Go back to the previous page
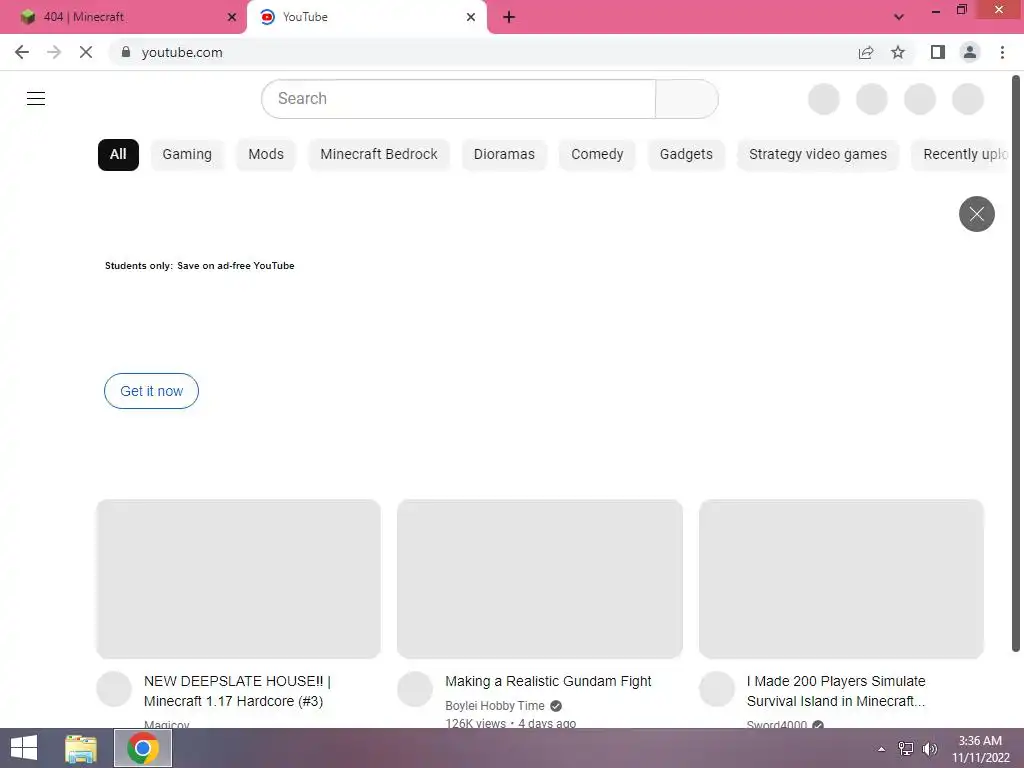The width and height of the screenshot is (1024, 768). point(22,52)
